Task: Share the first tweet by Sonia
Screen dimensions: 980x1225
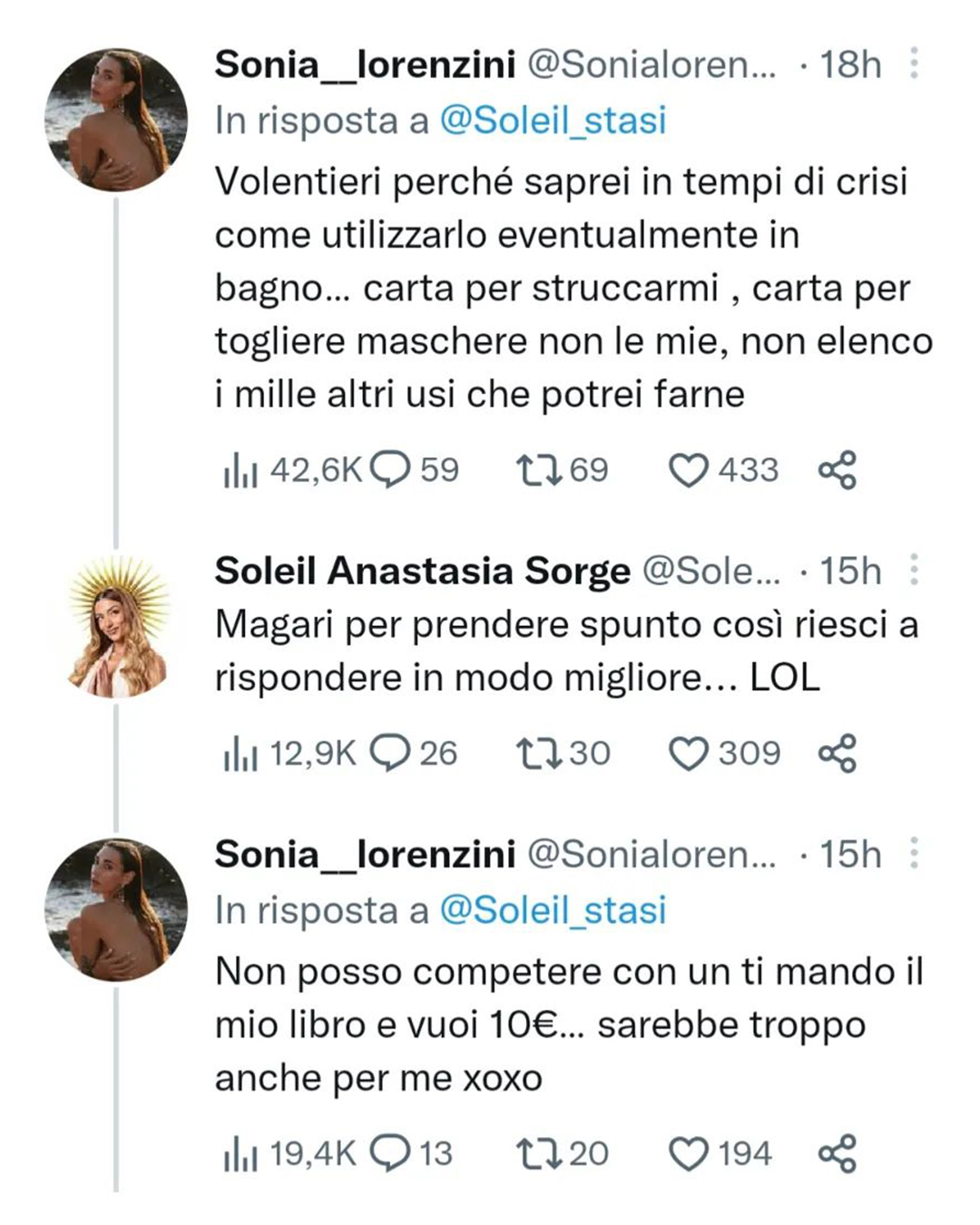Action: 837,470
